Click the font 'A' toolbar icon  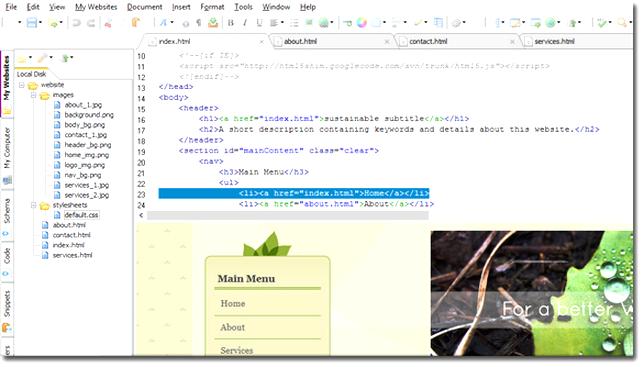pos(163,23)
